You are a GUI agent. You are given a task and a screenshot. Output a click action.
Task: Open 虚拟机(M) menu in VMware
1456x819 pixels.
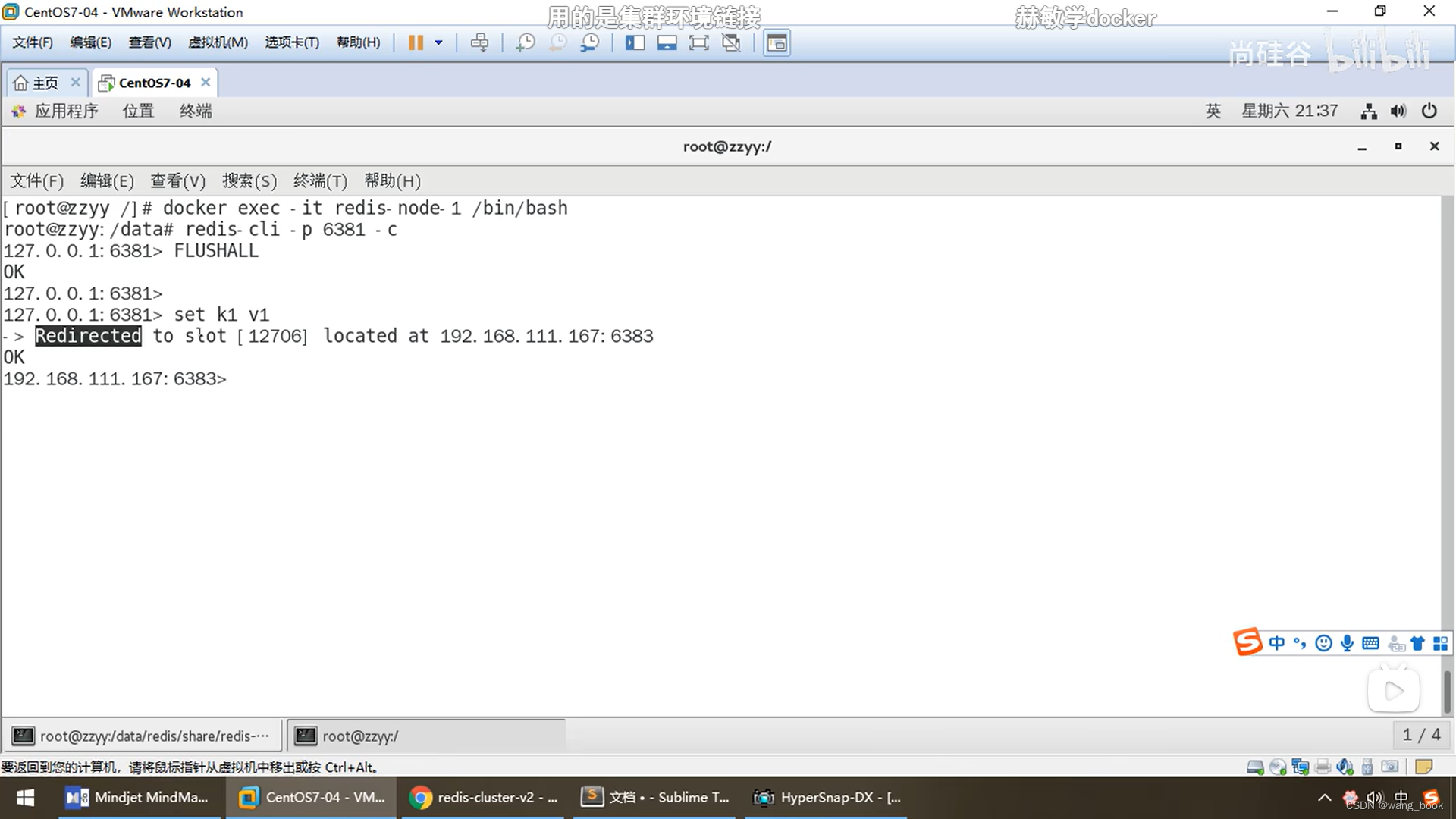218,42
